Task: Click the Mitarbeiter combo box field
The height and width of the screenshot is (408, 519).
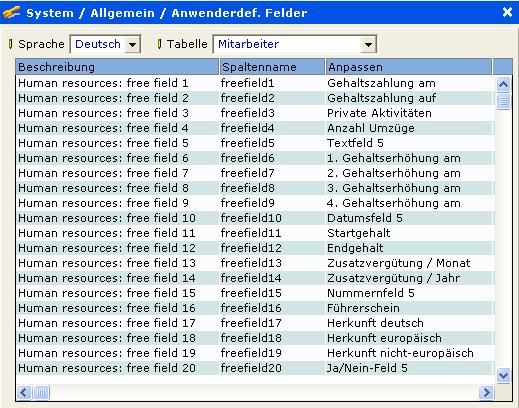Action: [x=295, y=44]
